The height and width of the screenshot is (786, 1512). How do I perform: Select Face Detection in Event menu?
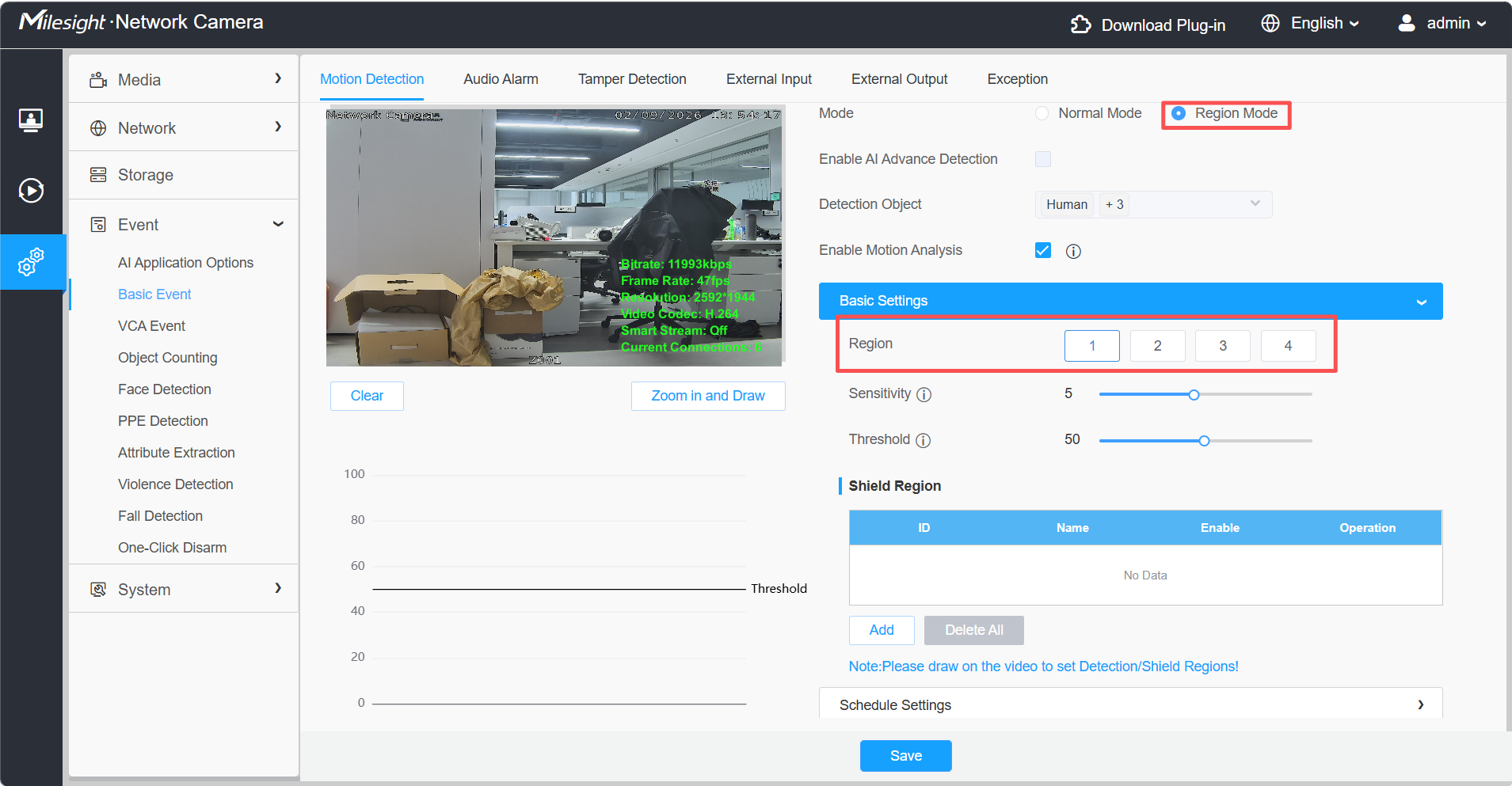point(165,389)
